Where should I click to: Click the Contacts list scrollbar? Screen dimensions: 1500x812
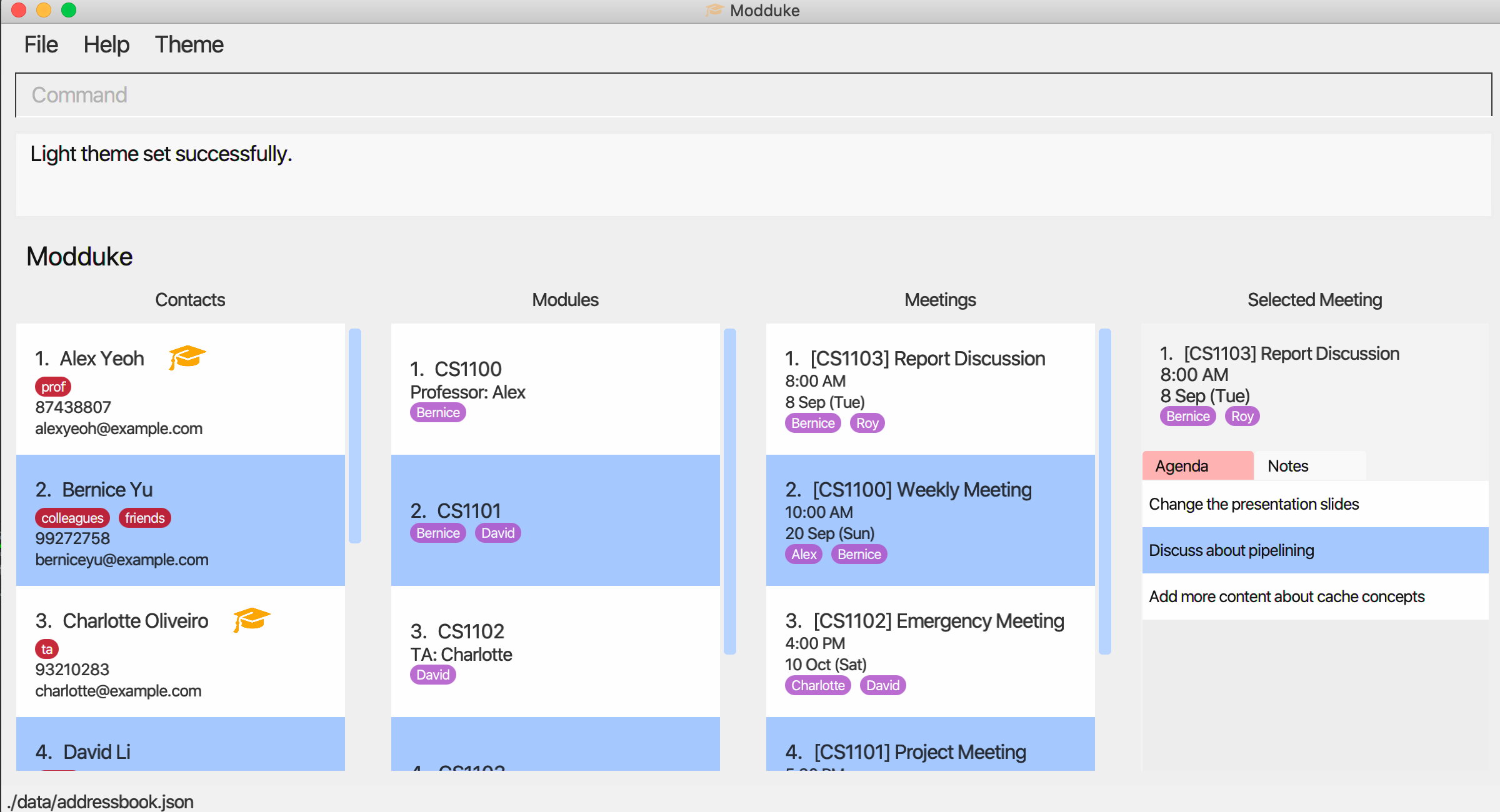click(354, 435)
